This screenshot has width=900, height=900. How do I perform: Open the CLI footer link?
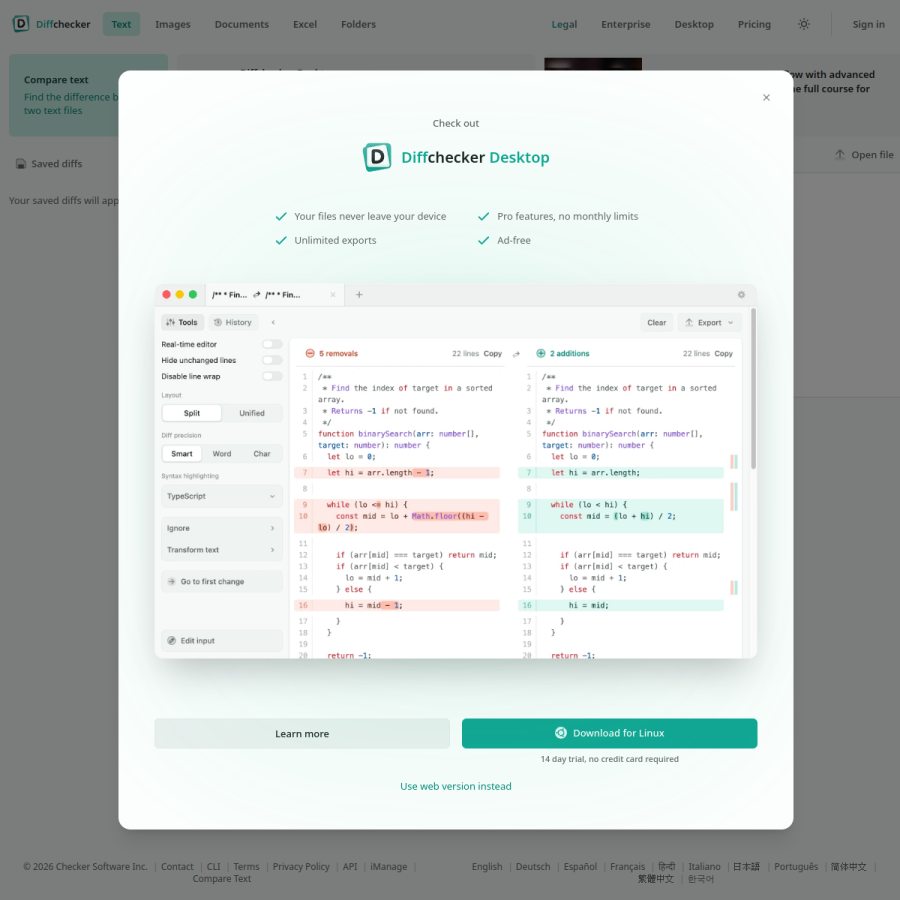[x=214, y=867]
